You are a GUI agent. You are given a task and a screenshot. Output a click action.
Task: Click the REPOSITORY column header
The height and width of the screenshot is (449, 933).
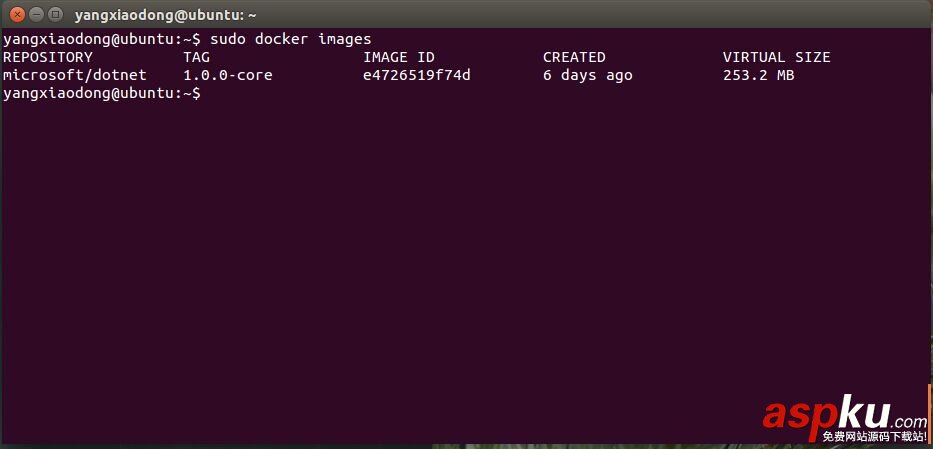pos(47,57)
